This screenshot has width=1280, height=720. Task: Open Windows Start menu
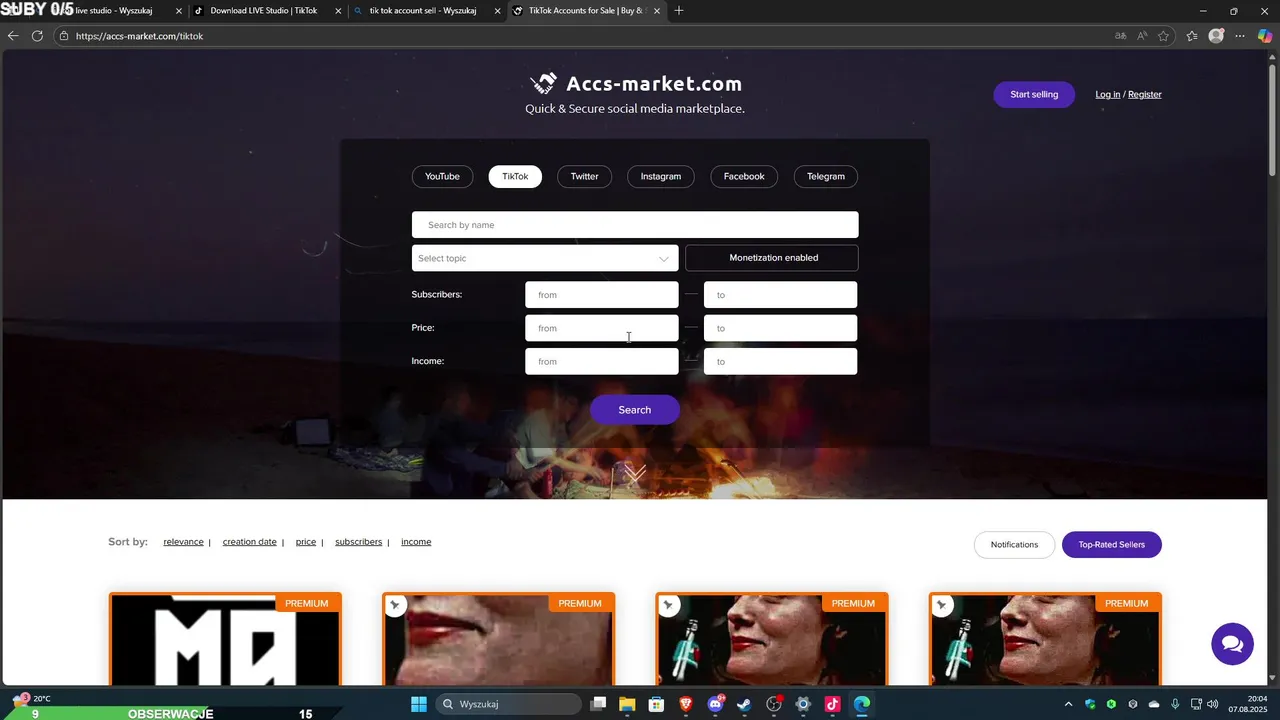click(x=419, y=704)
